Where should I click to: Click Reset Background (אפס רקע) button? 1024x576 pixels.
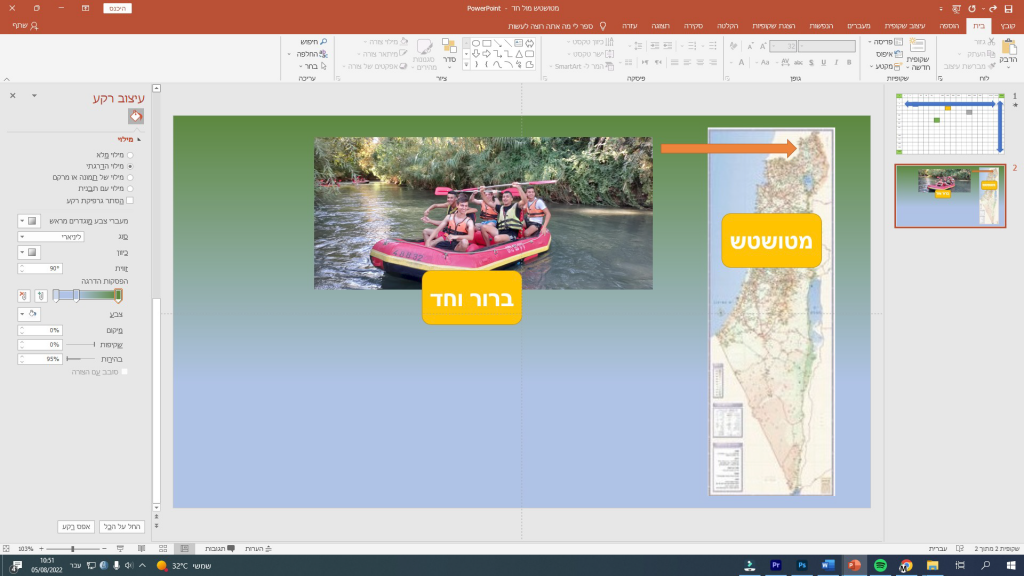(x=76, y=526)
